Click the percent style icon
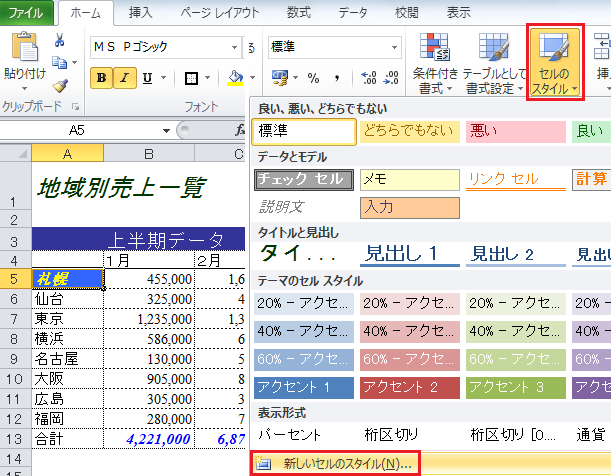This screenshot has width=611, height=476. pyautogui.click(x=313, y=78)
